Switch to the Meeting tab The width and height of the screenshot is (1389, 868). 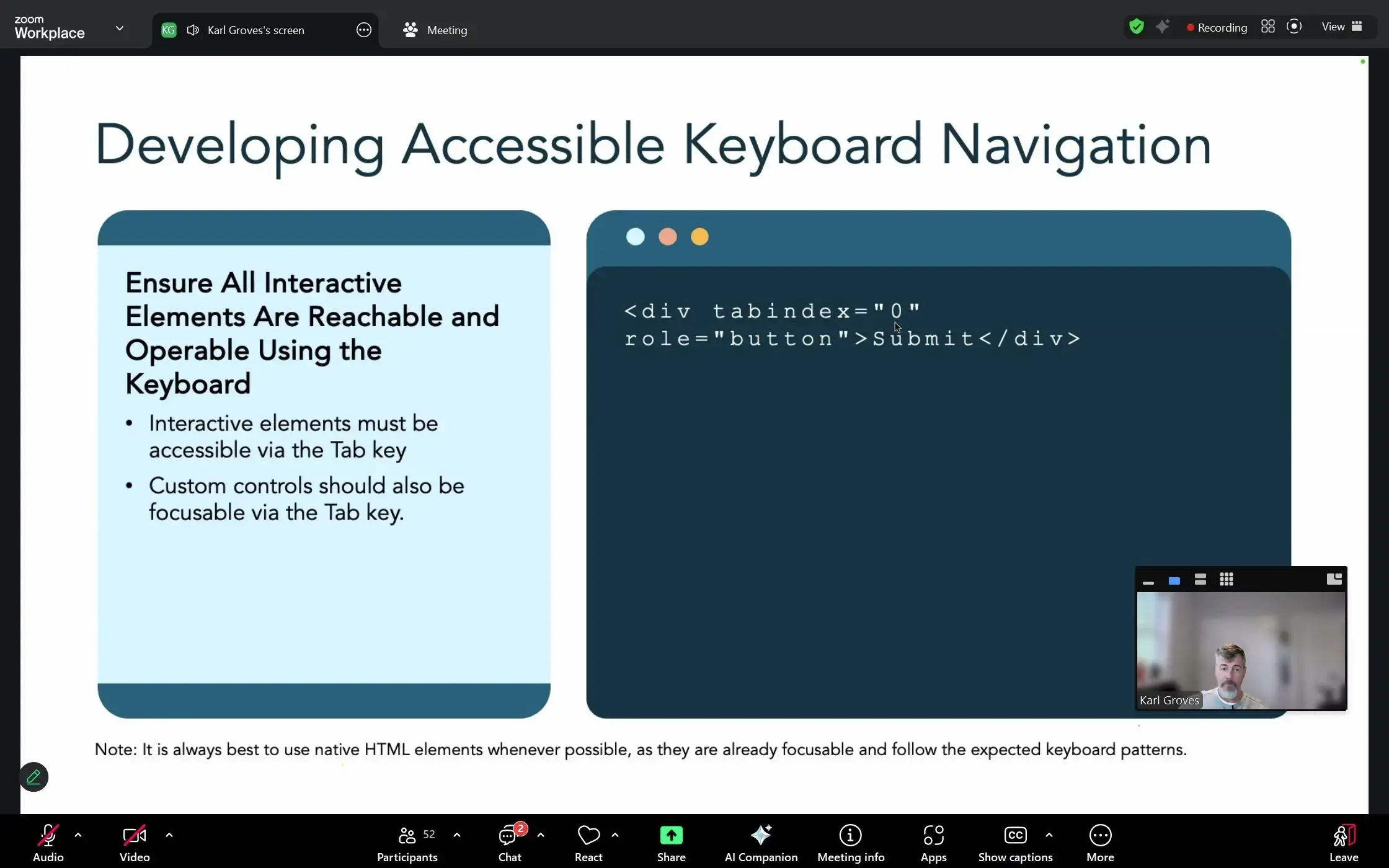click(435, 30)
